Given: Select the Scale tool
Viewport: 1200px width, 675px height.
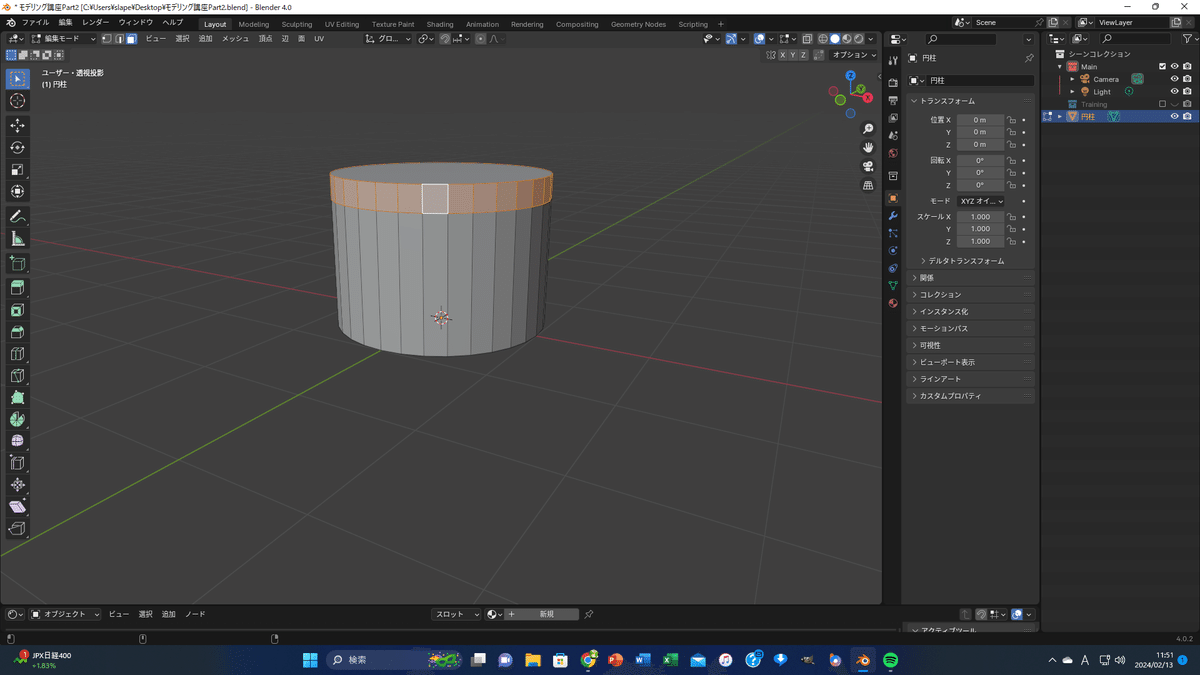Looking at the screenshot, I should click(17, 169).
